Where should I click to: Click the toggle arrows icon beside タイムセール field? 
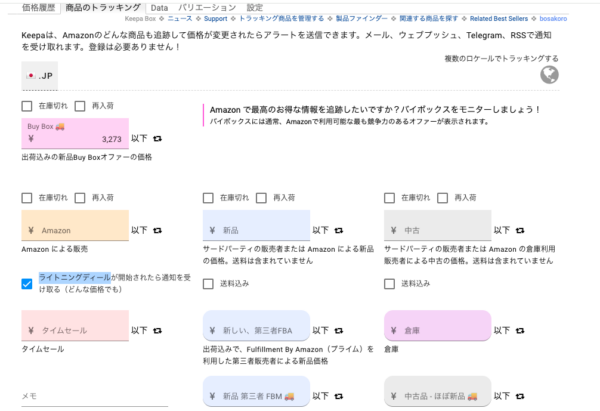pos(157,330)
